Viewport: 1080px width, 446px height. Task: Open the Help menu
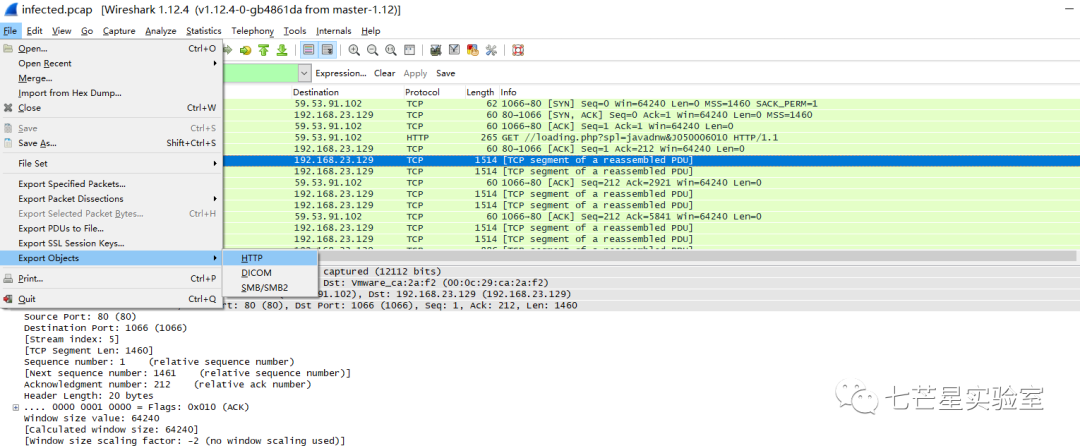click(x=371, y=31)
